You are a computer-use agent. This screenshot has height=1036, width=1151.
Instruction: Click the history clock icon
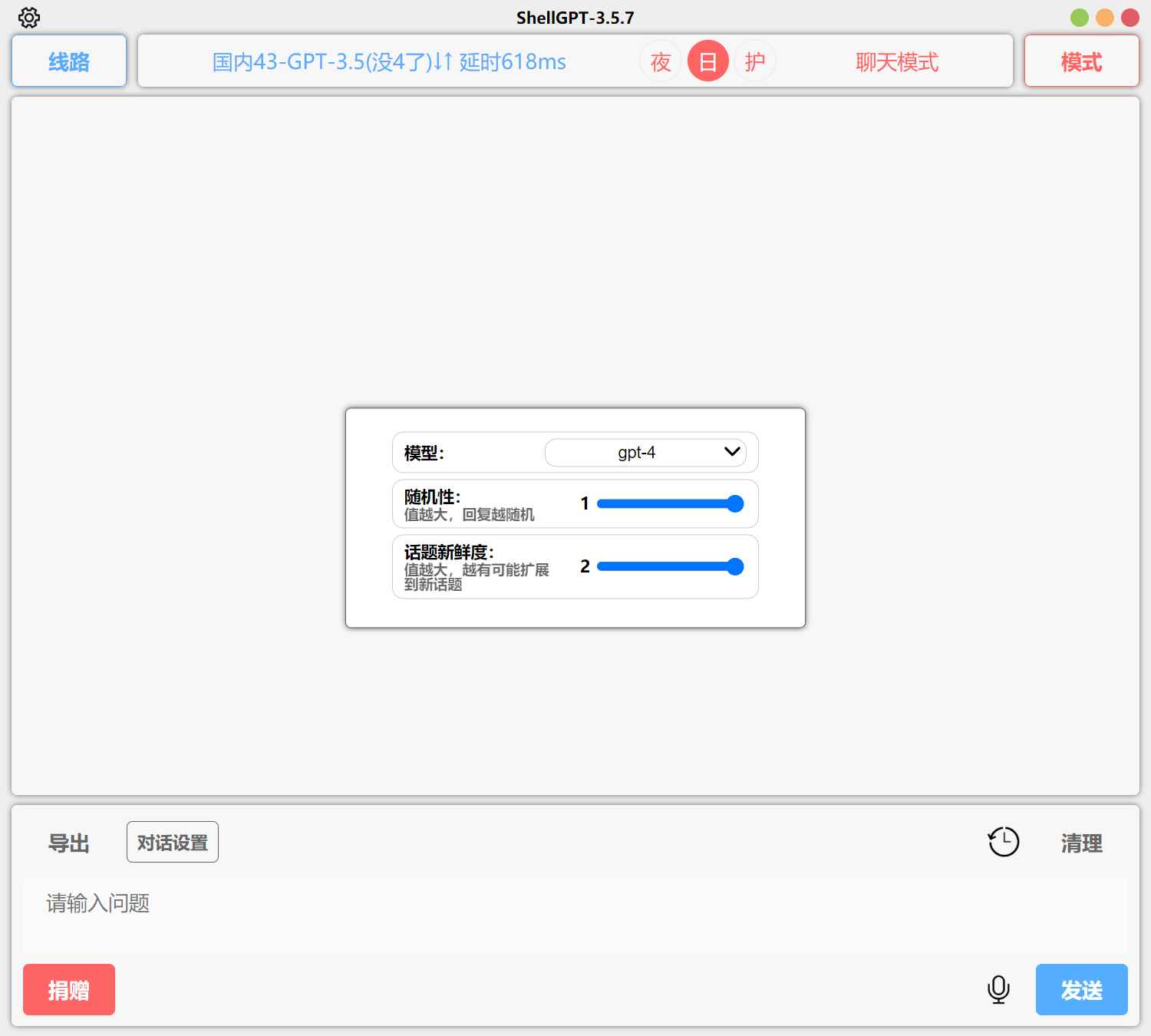(x=1003, y=841)
